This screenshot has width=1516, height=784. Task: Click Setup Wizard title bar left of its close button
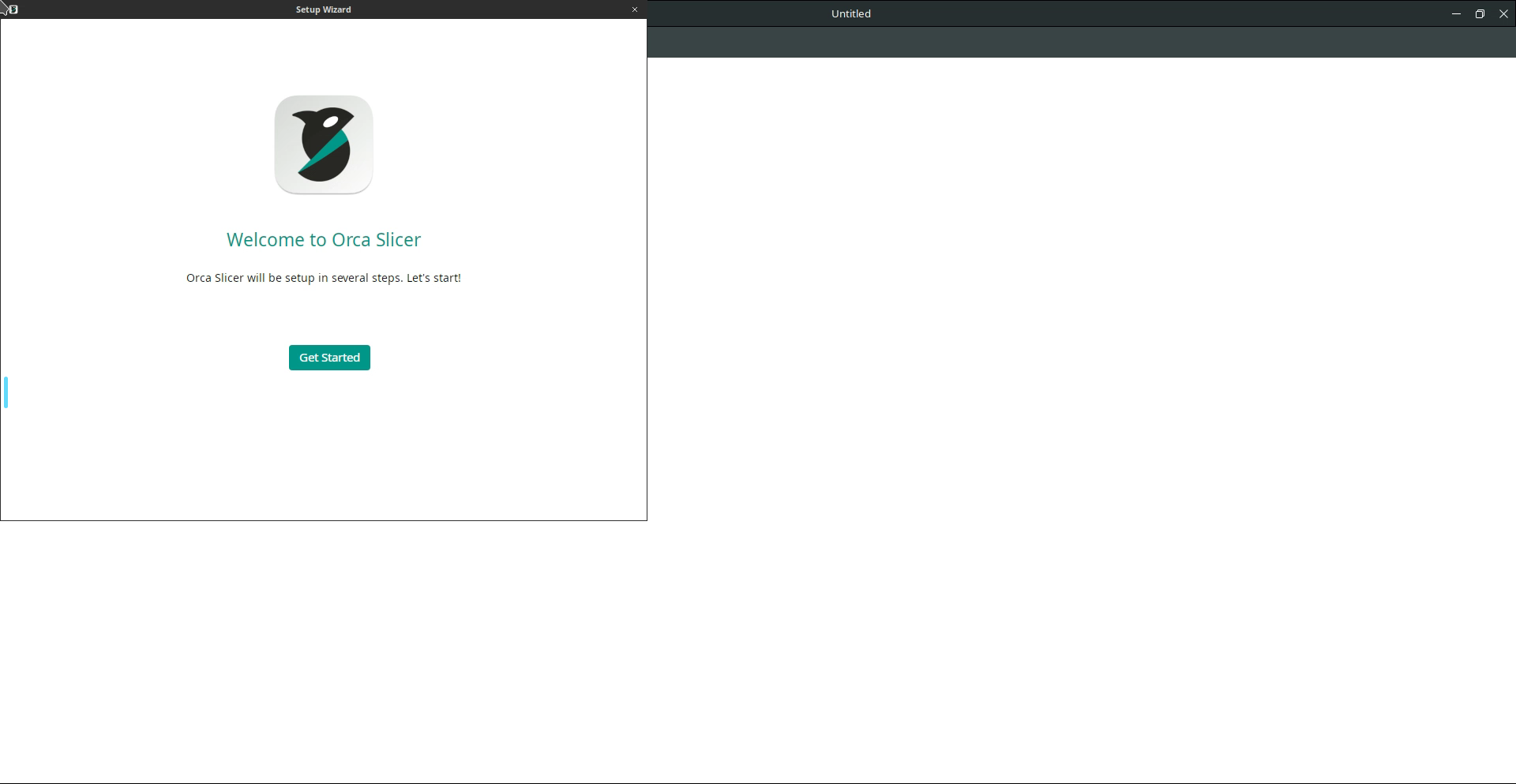[513, 9]
